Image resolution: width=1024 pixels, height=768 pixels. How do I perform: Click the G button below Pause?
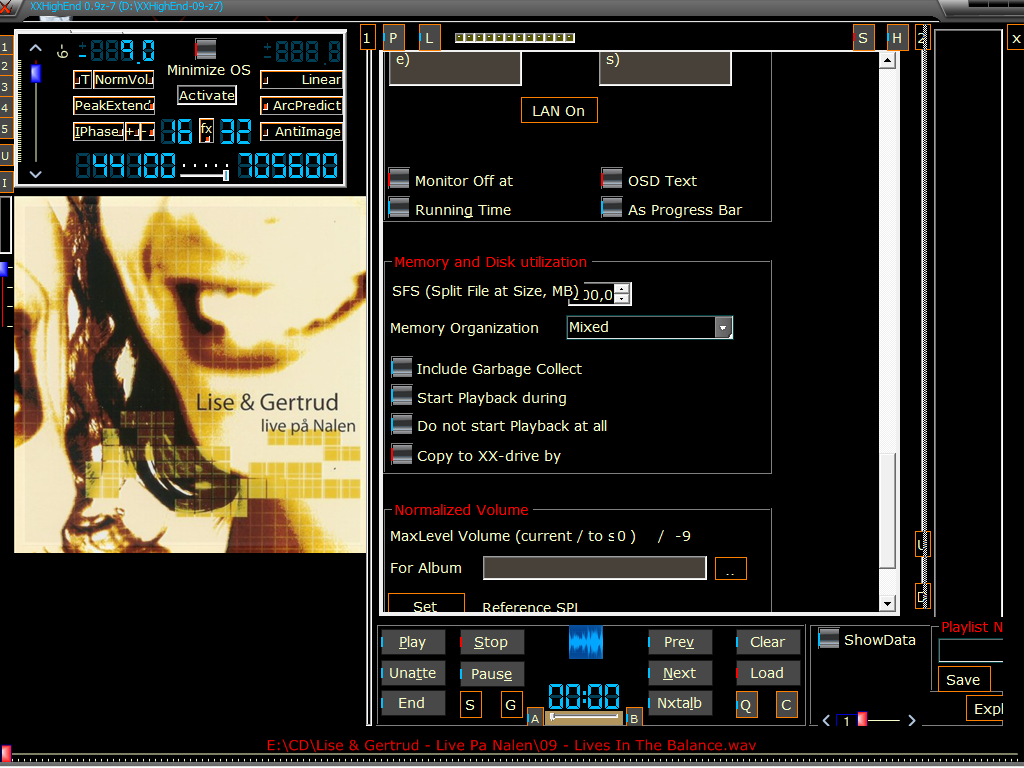(x=511, y=705)
